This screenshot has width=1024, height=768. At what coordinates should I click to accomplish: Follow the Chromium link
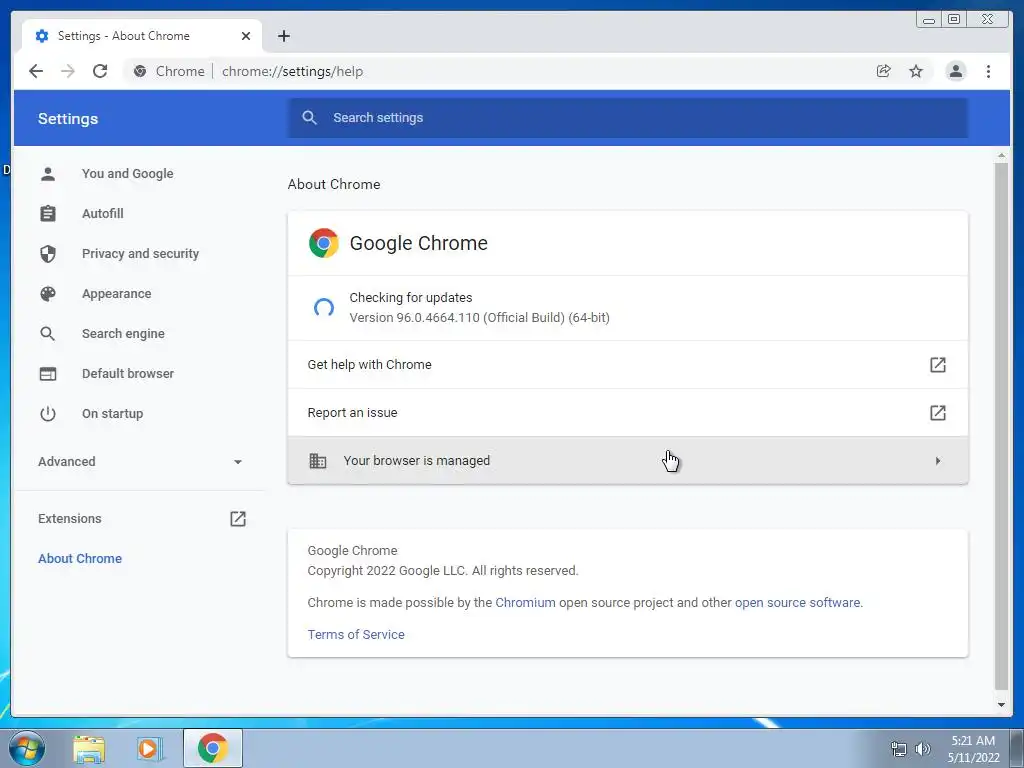(x=525, y=603)
